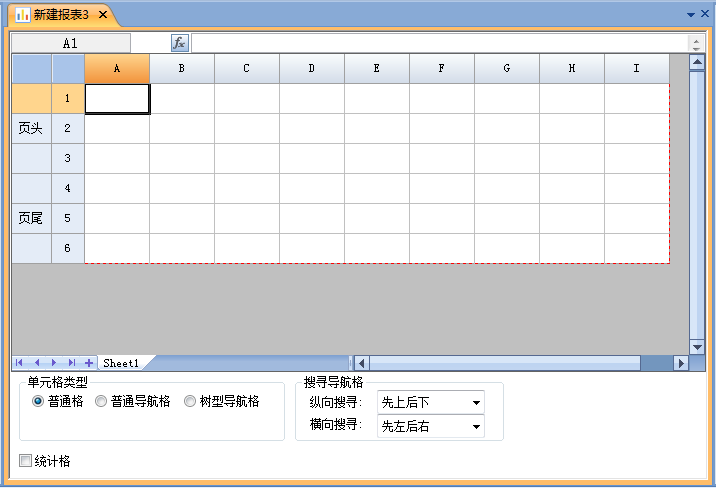The width and height of the screenshot is (716, 488).
Task: Enable the 统计格 checkbox
Action: [x=26, y=461]
